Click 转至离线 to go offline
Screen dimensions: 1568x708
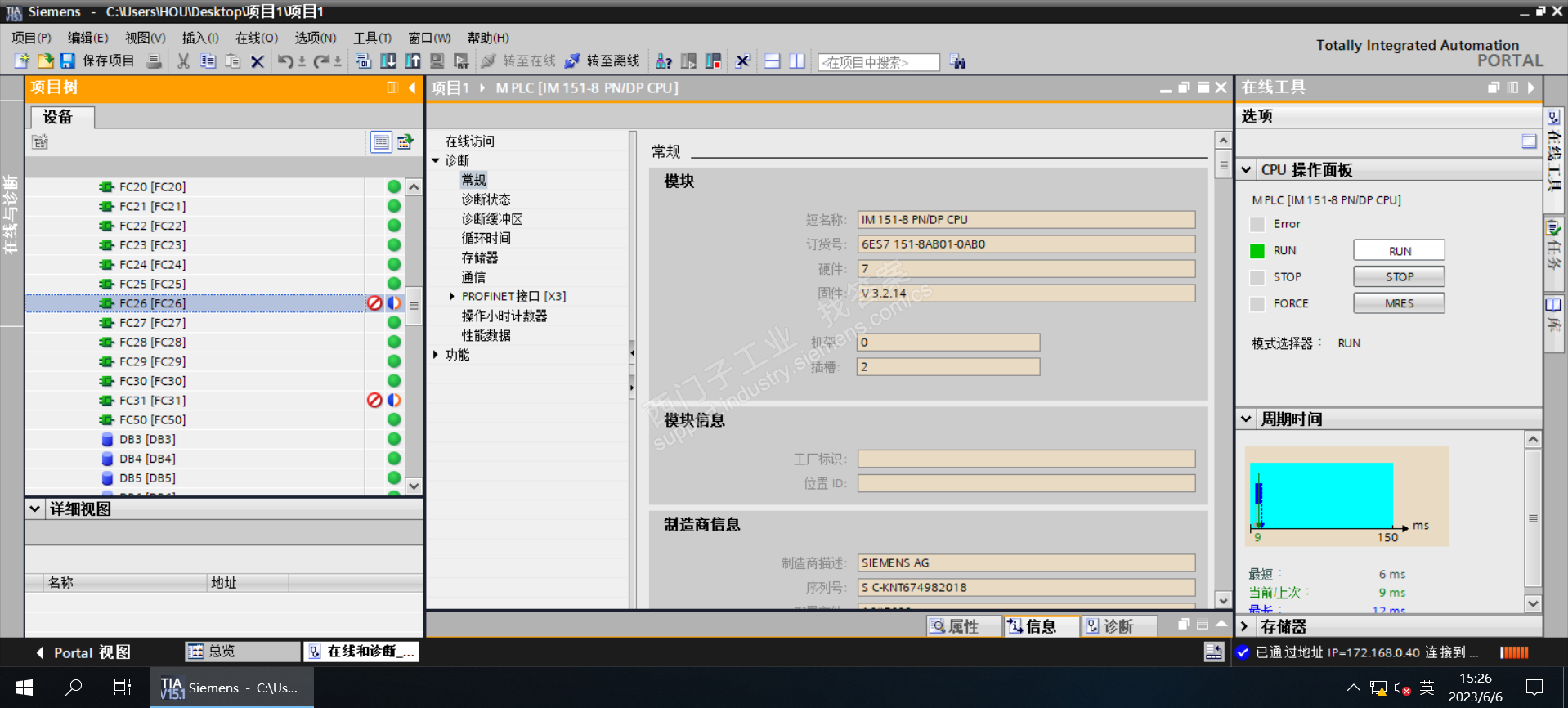click(603, 61)
